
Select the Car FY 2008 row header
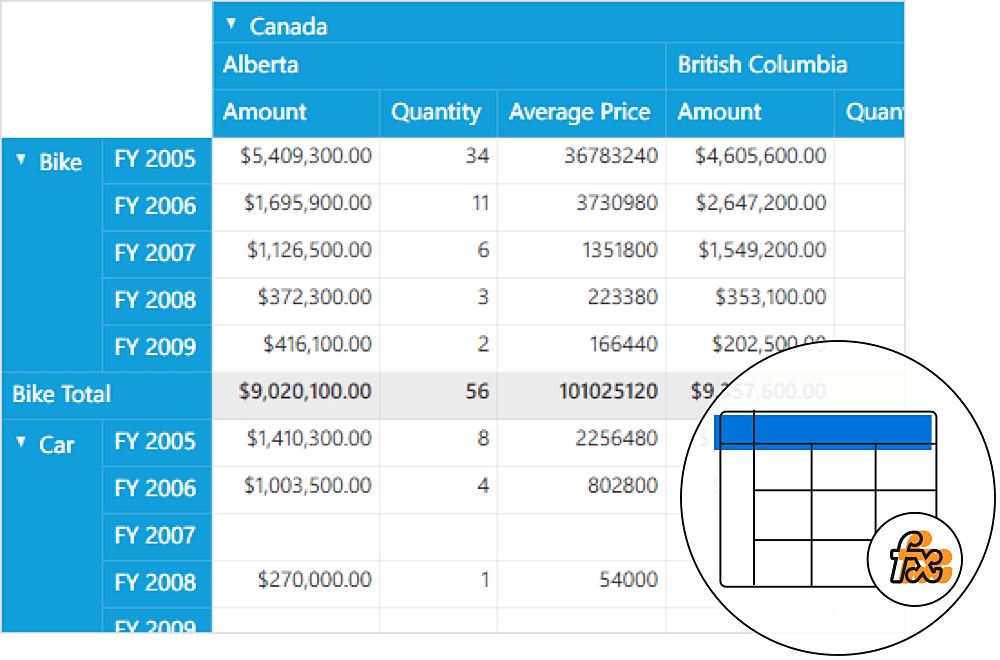[x=156, y=582]
